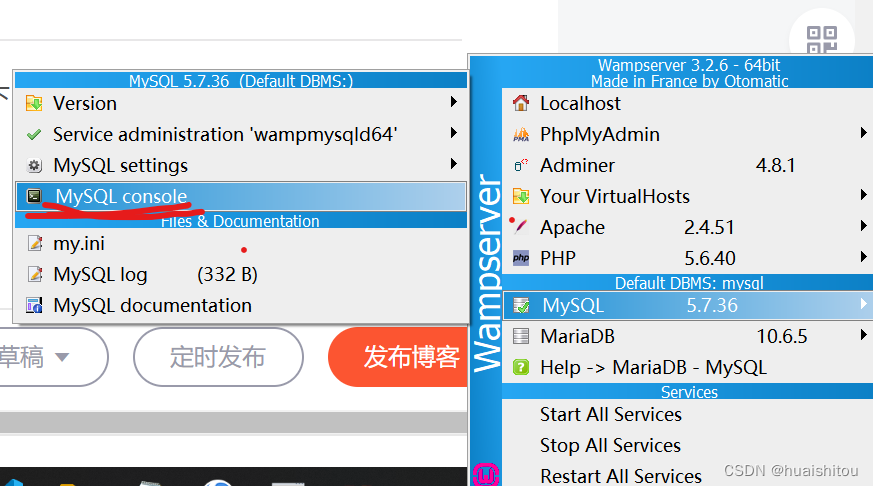
Task: Open the MySQL log entry
Action: pos(241,274)
